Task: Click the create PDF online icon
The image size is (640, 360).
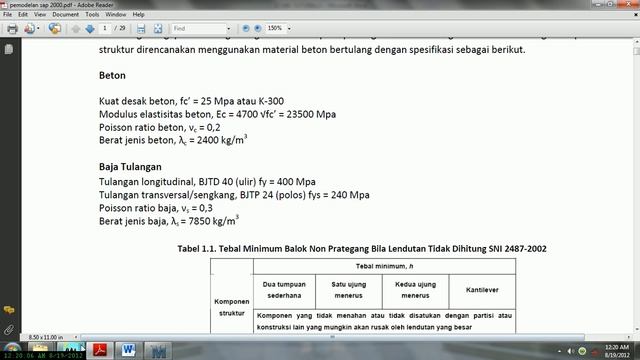Action: tap(29, 29)
